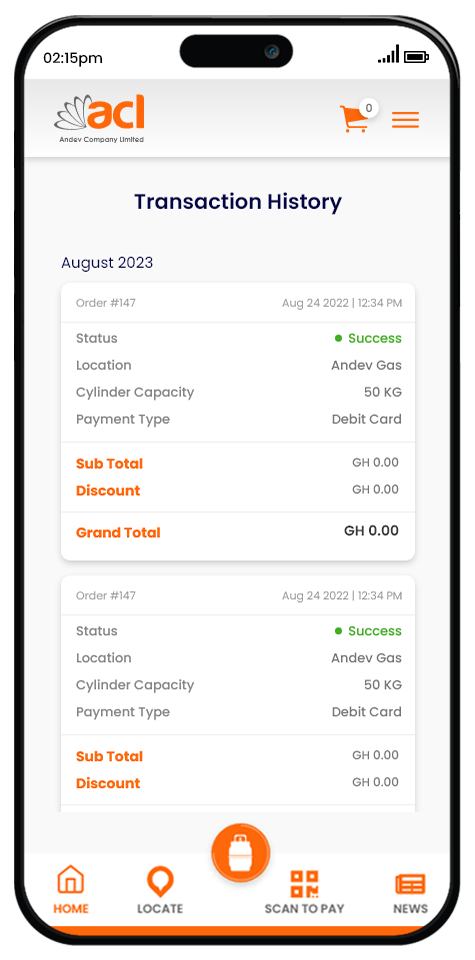The width and height of the screenshot is (475, 960).
Task: Tap the first card's green Success status
Action: [x=368, y=339]
